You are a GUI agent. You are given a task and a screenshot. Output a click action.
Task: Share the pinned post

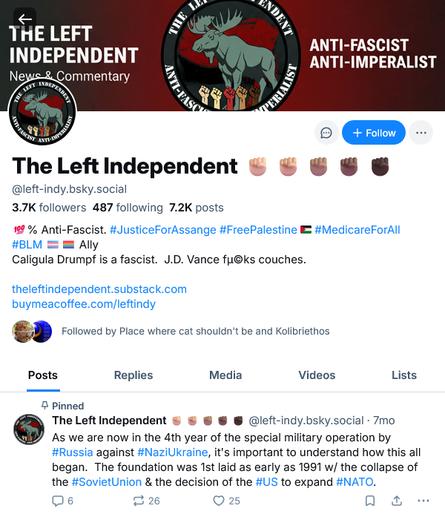396,500
